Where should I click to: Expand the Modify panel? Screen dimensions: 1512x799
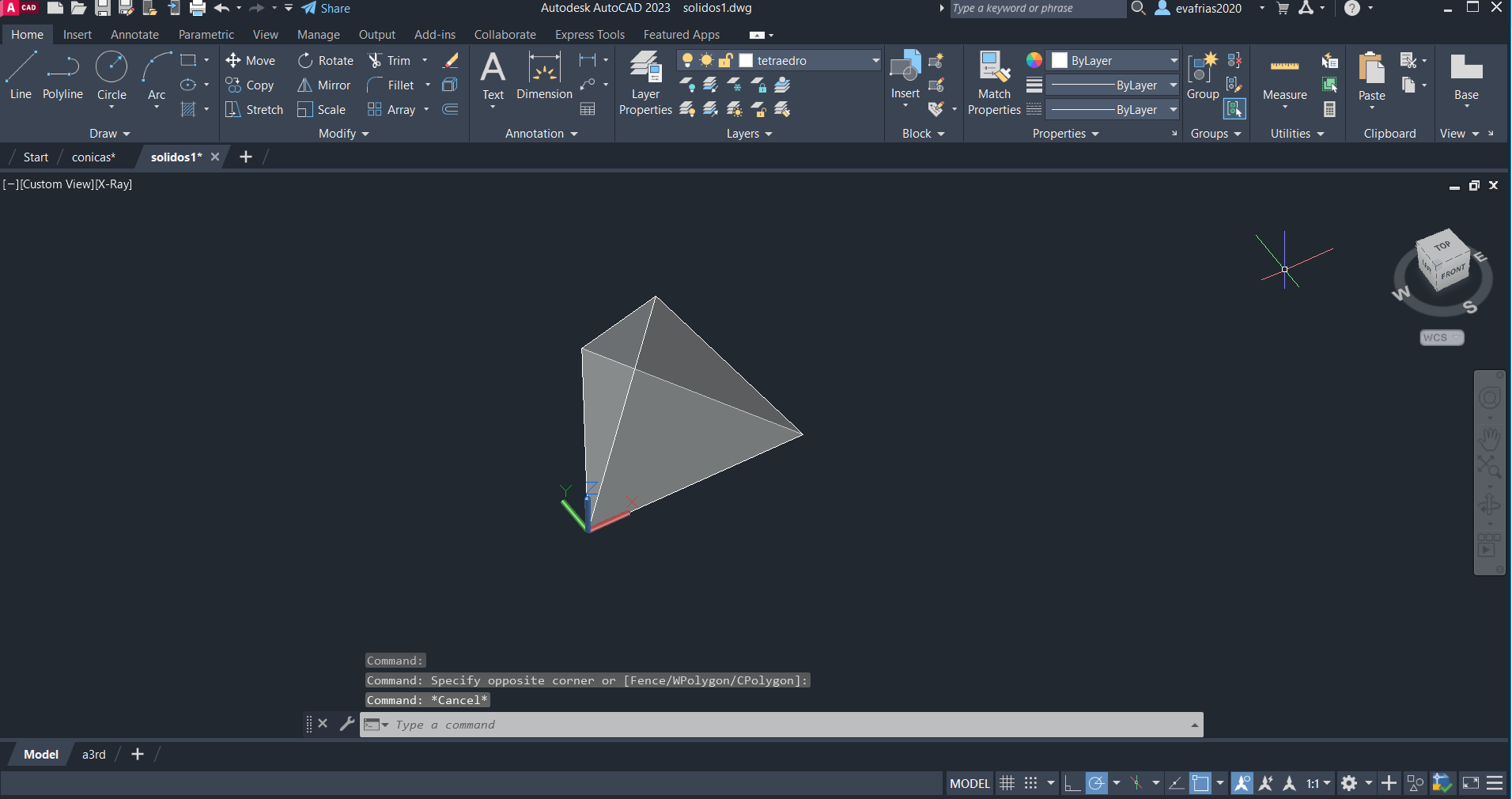[x=344, y=134]
